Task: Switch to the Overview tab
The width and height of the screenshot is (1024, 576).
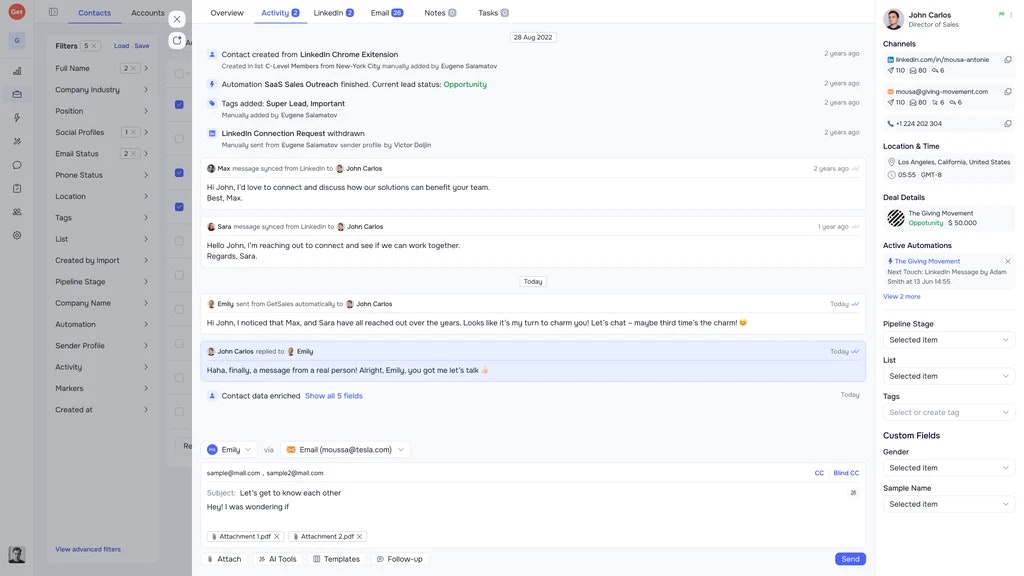Action: pos(227,12)
